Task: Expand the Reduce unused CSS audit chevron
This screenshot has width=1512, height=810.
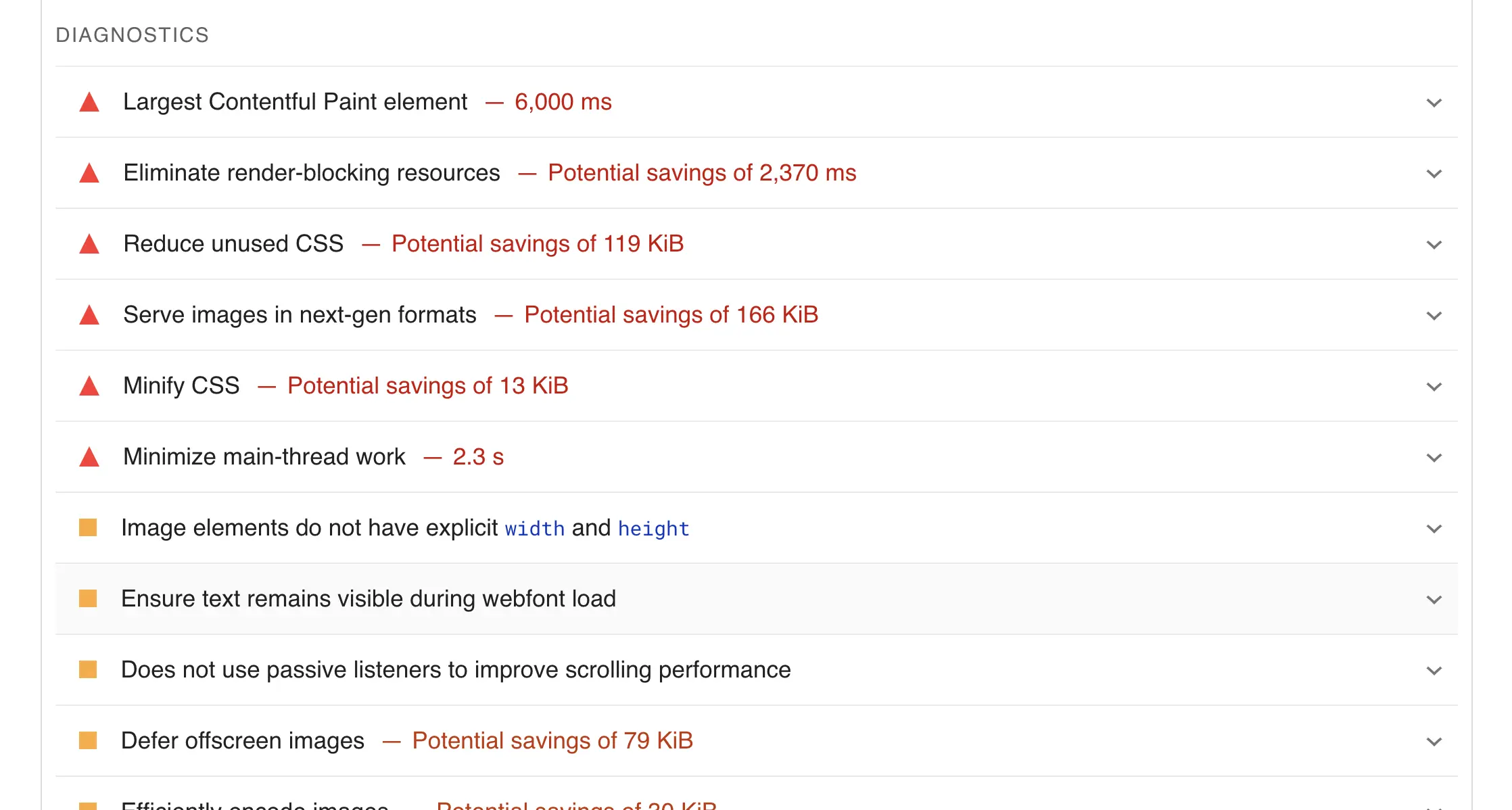Action: [x=1434, y=245]
